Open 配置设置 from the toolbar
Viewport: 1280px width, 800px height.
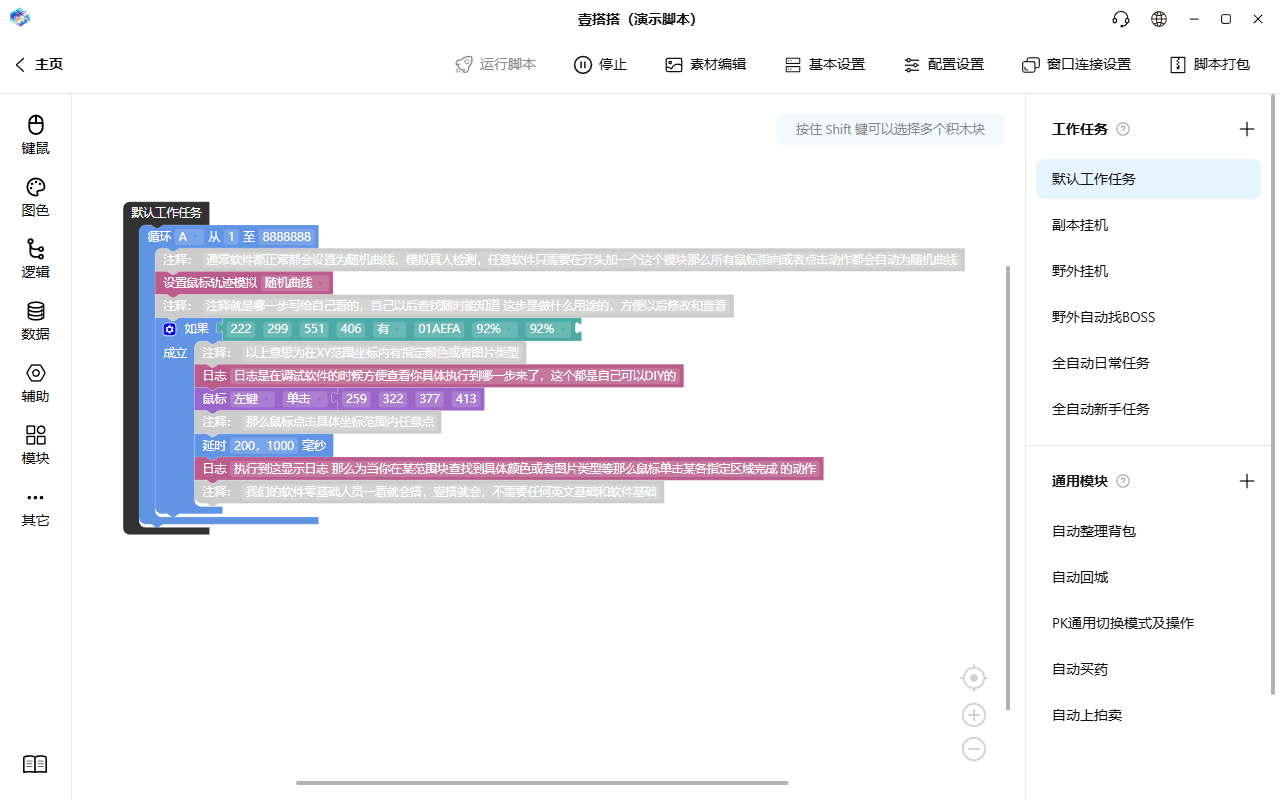click(x=943, y=64)
